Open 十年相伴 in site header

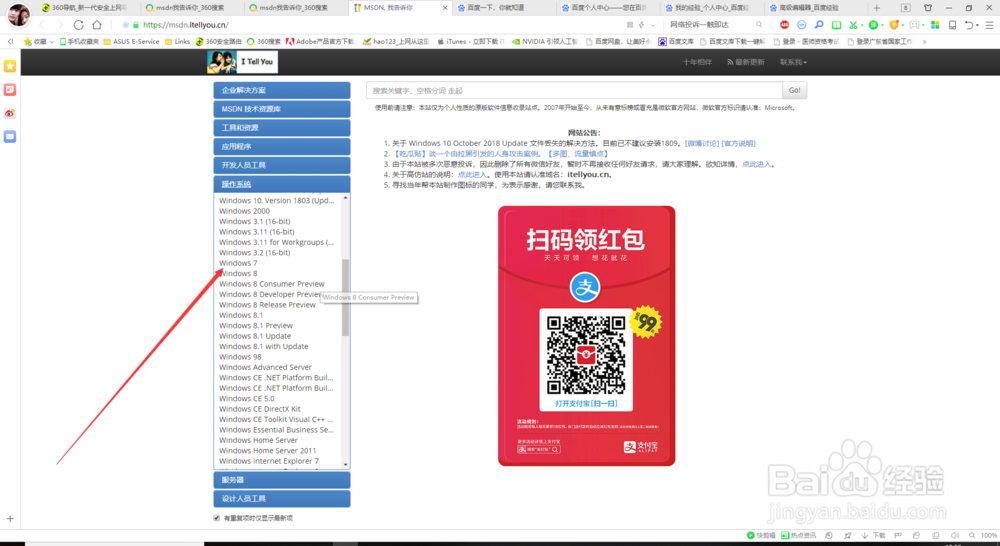tap(697, 62)
